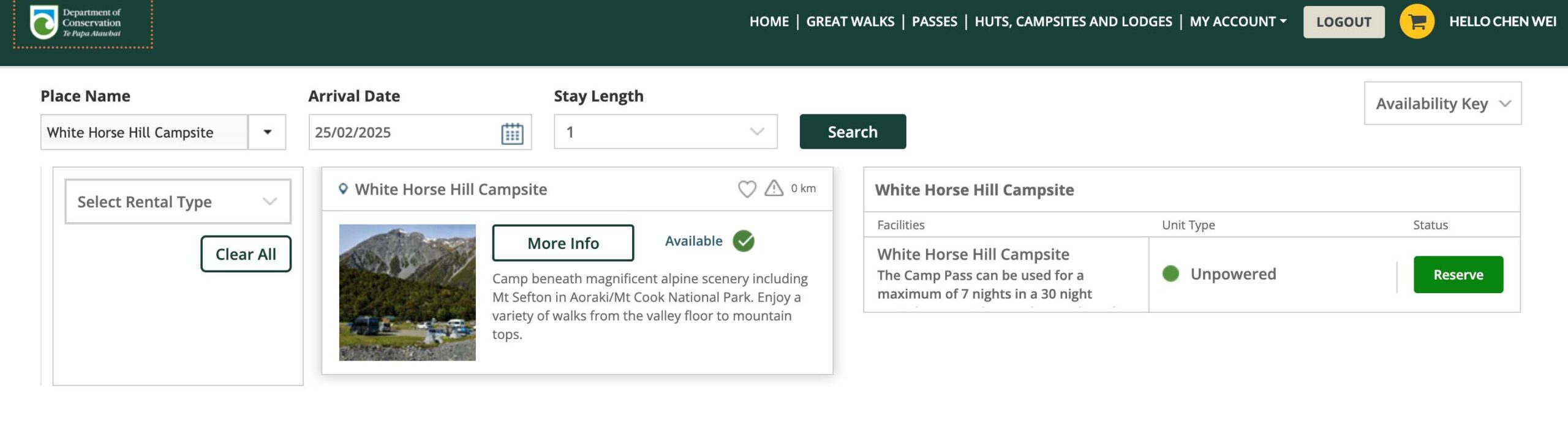The height and width of the screenshot is (440, 1568).
Task: Open the My Account menu
Action: click(x=1238, y=21)
